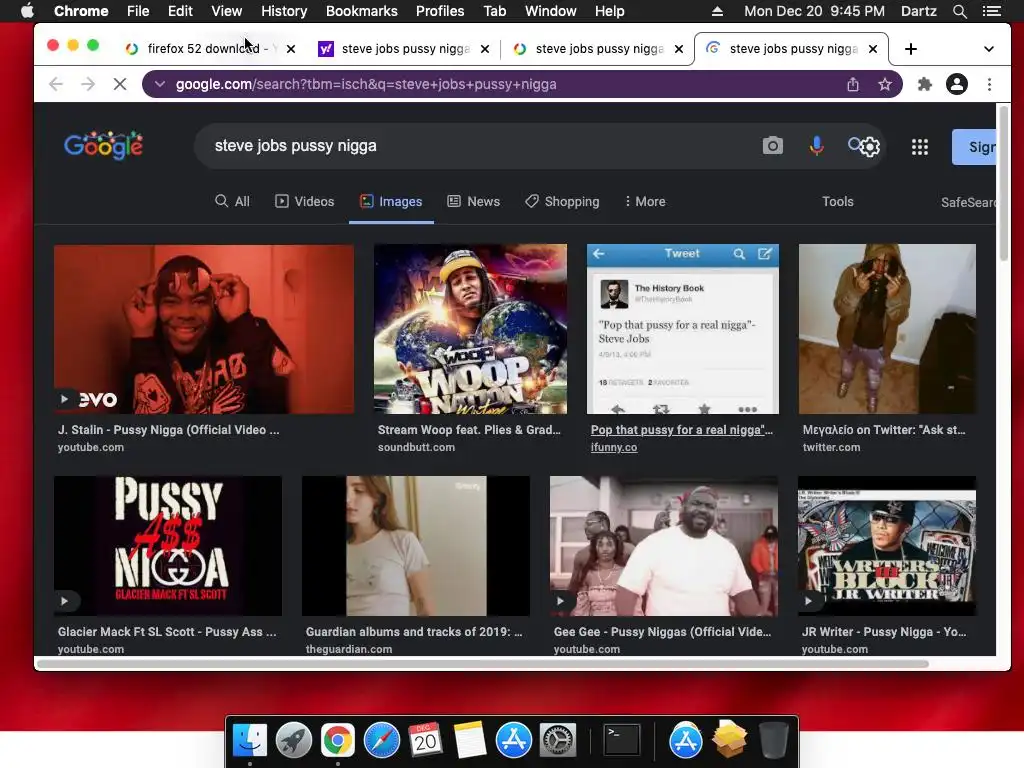Open the SafeSearch options

click(968, 202)
